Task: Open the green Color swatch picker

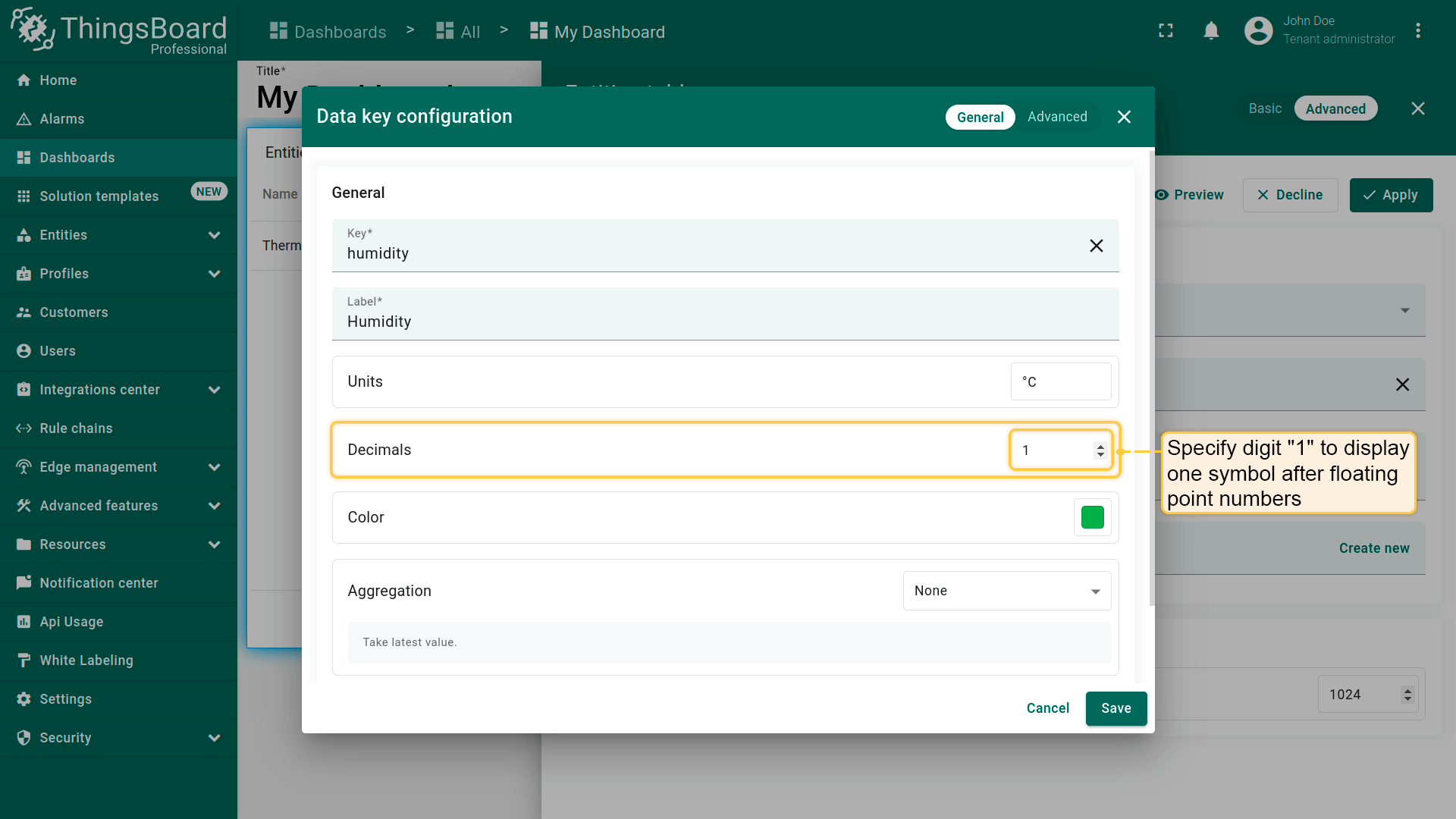Action: [1092, 517]
